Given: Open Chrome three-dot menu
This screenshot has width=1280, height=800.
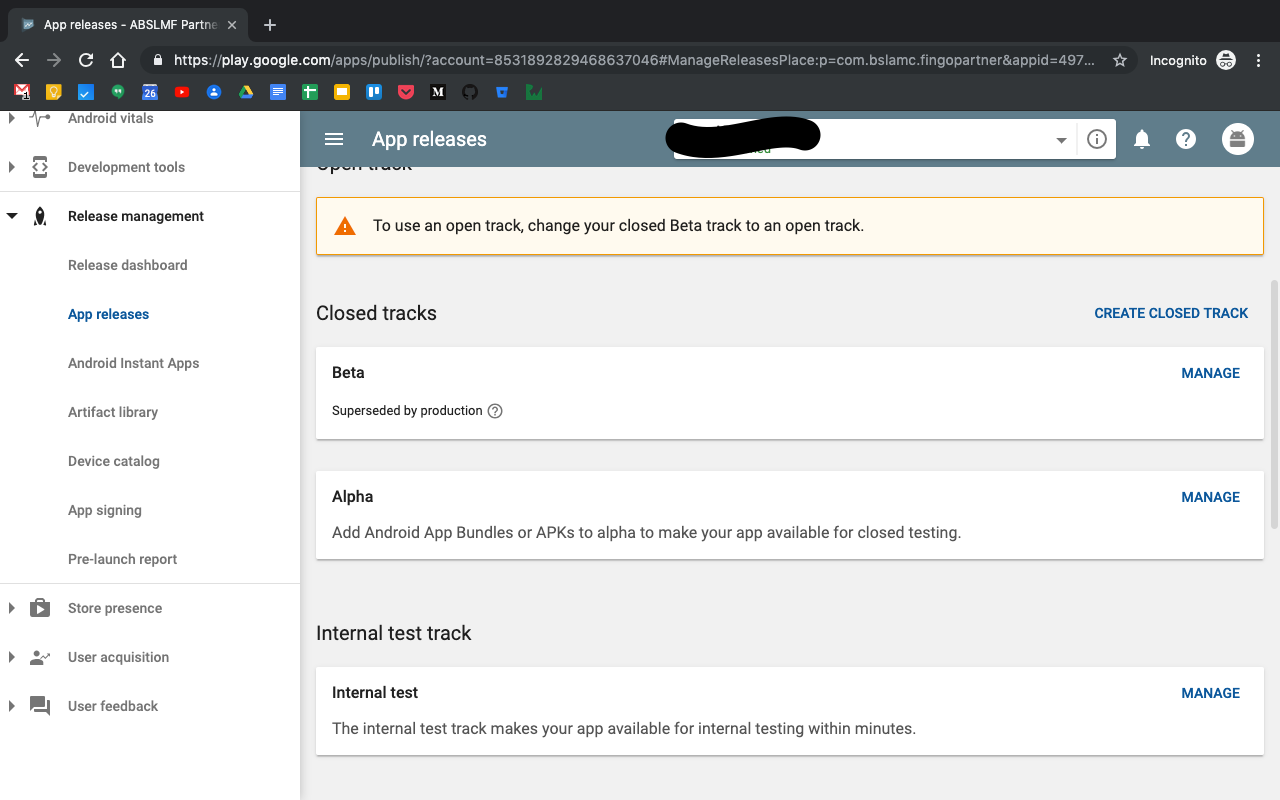Looking at the screenshot, I should [1258, 60].
